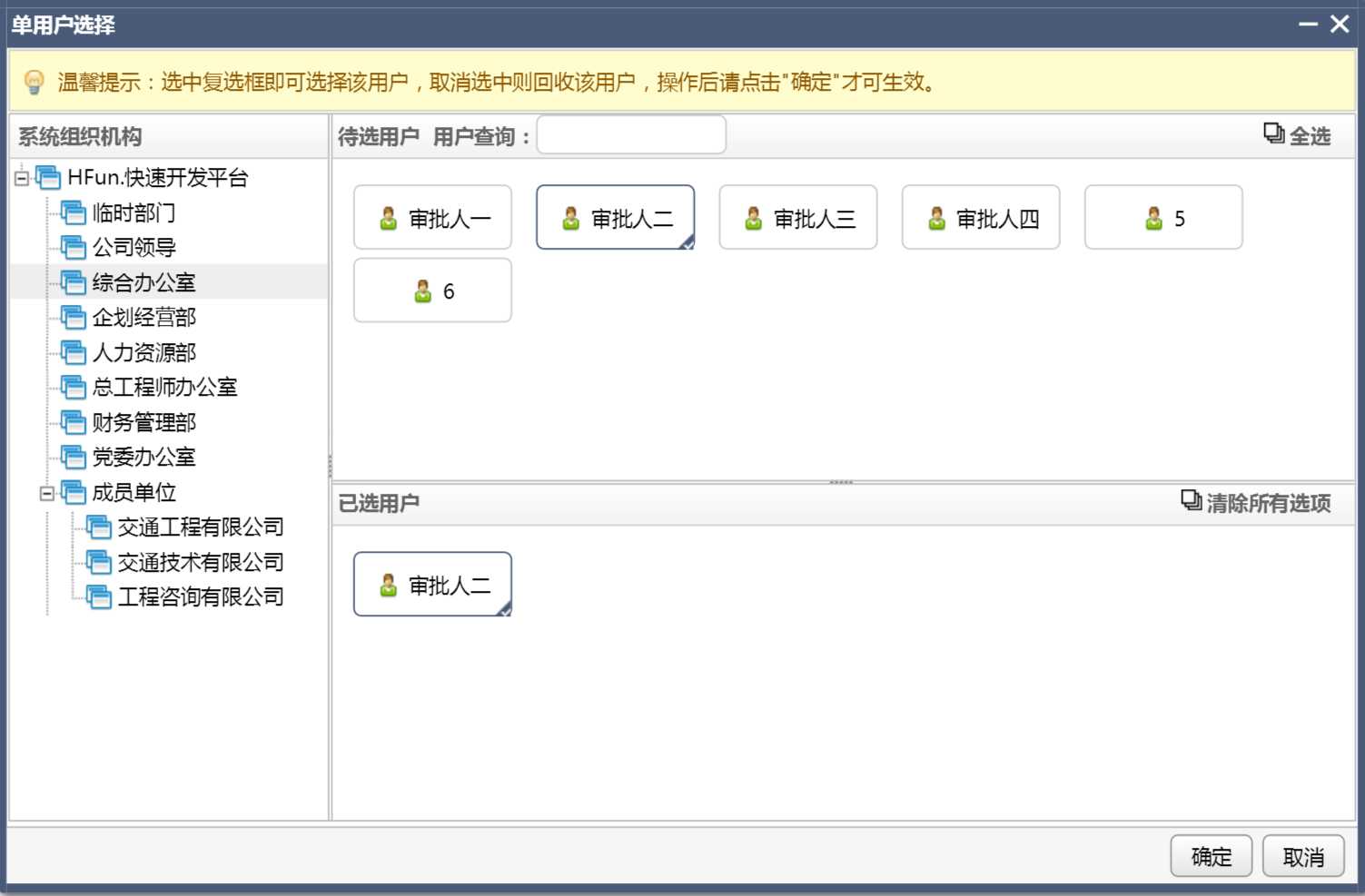Select 综合办公室 department

pyautogui.click(x=143, y=282)
